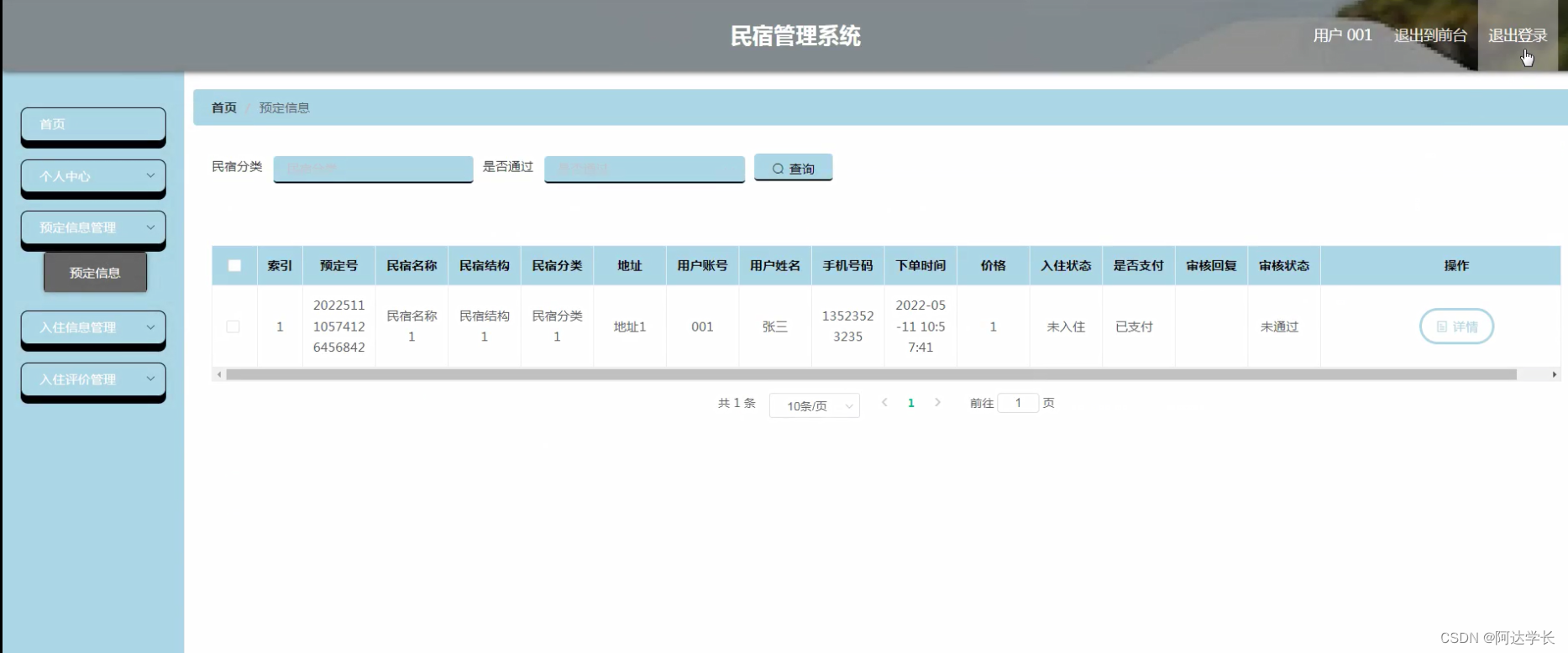Click the 是否支付 column header
1568x653 pixels.
[x=1138, y=265]
